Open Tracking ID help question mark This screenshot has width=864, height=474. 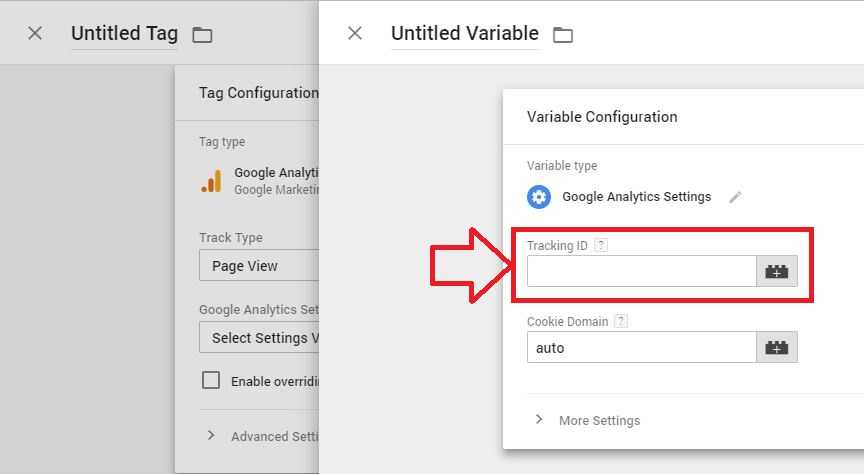click(602, 245)
